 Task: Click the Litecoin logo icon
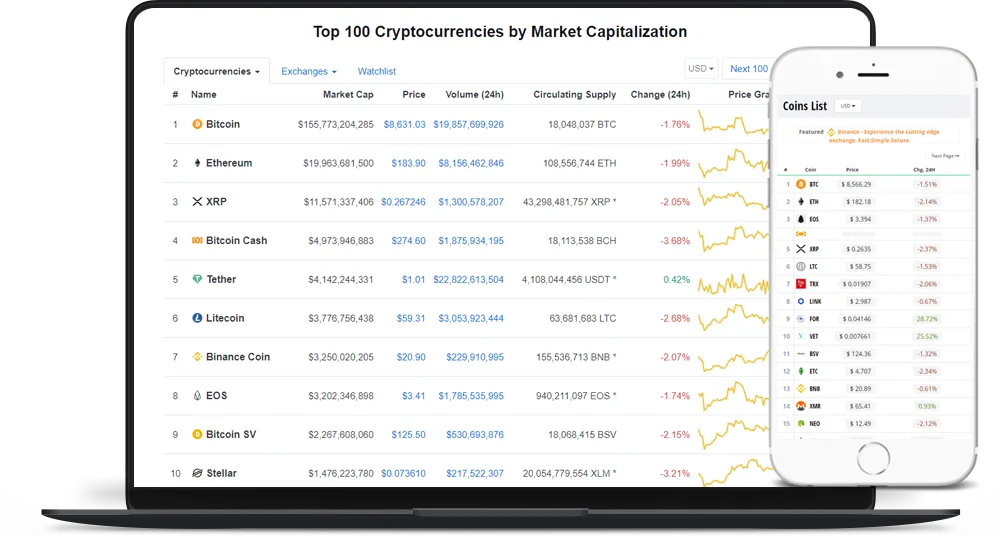point(197,318)
